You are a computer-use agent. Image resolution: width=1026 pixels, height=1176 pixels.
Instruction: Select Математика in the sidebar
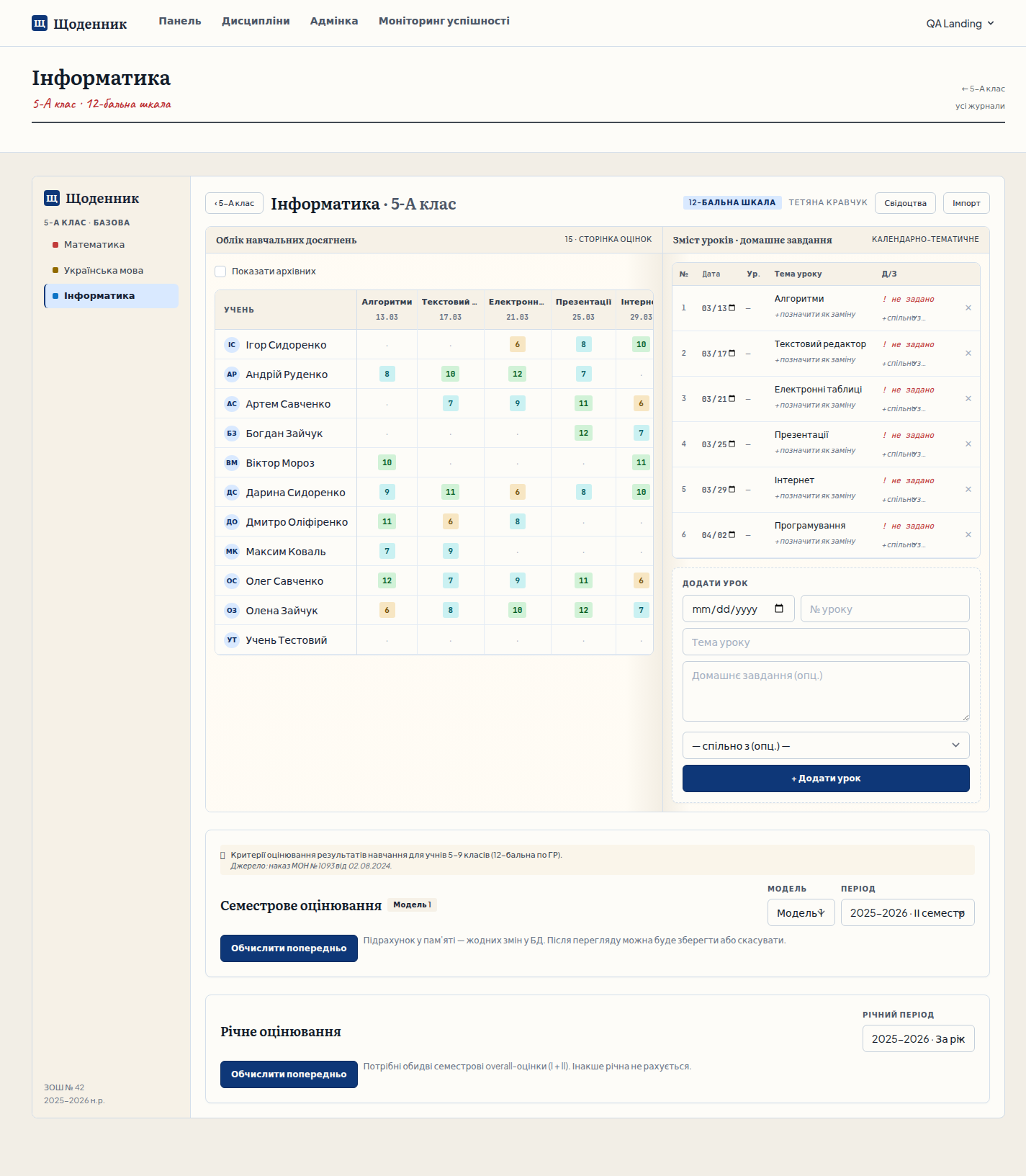(111, 245)
